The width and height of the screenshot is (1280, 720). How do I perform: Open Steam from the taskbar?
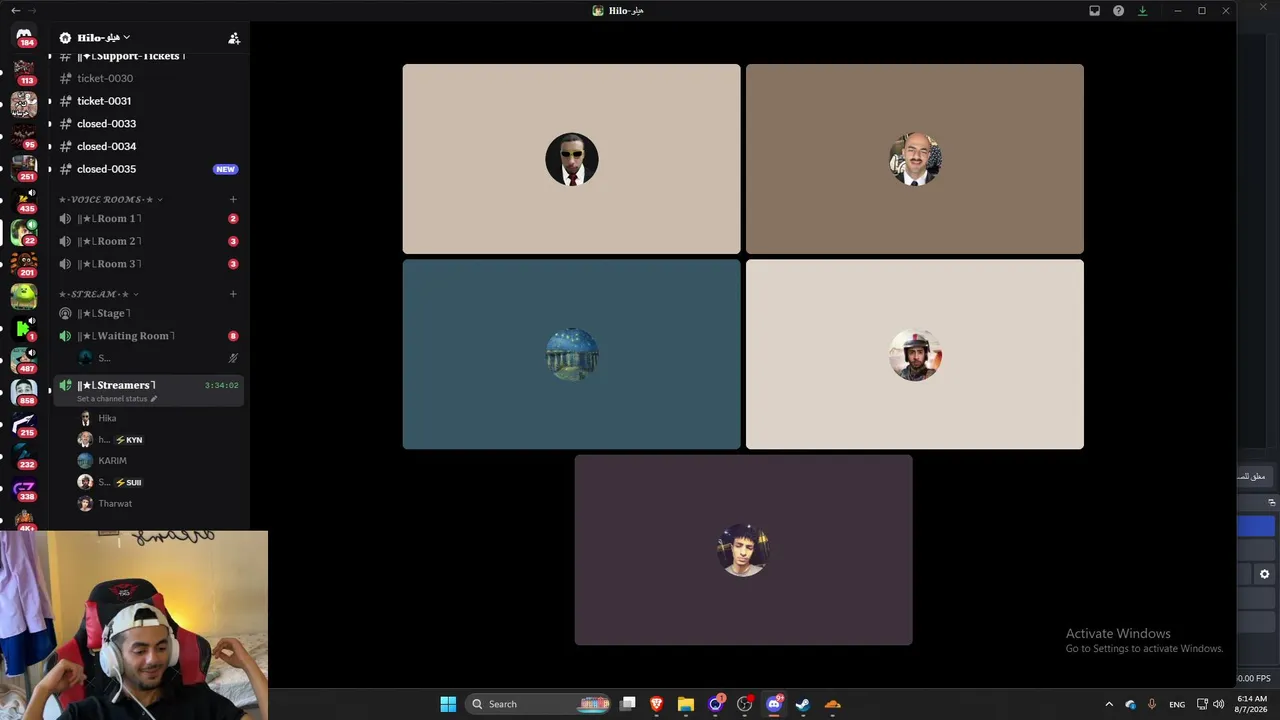(x=802, y=704)
